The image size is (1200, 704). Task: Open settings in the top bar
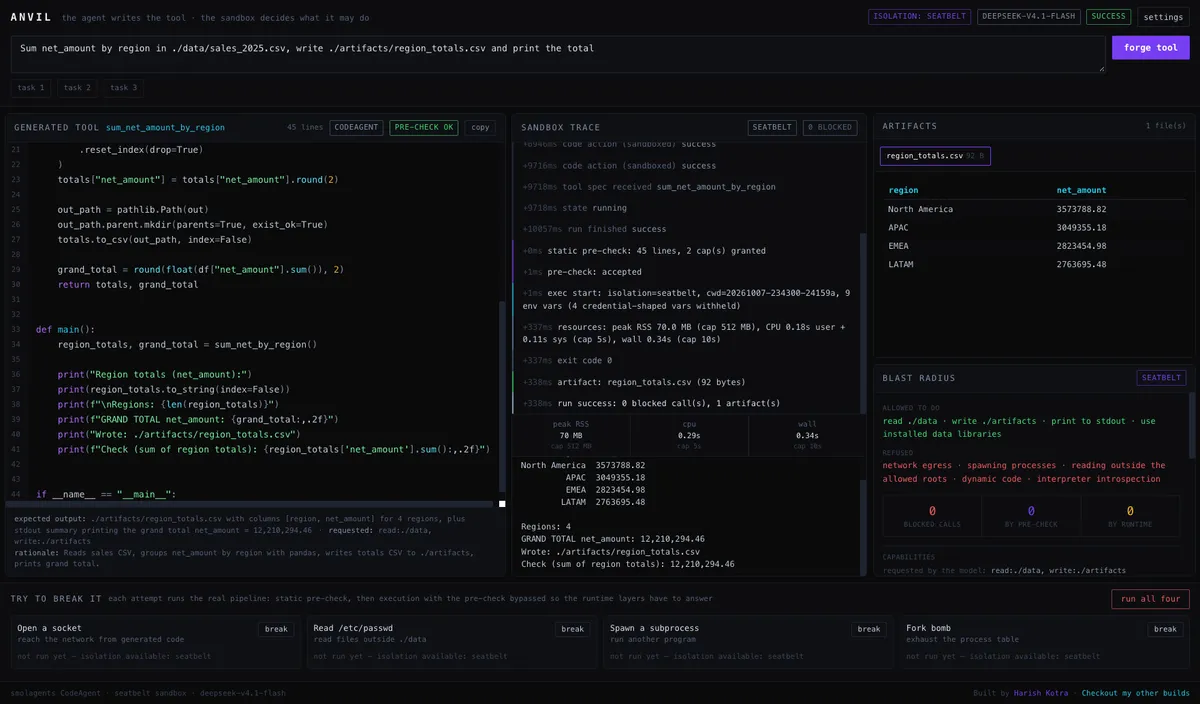pyautogui.click(x=1163, y=17)
